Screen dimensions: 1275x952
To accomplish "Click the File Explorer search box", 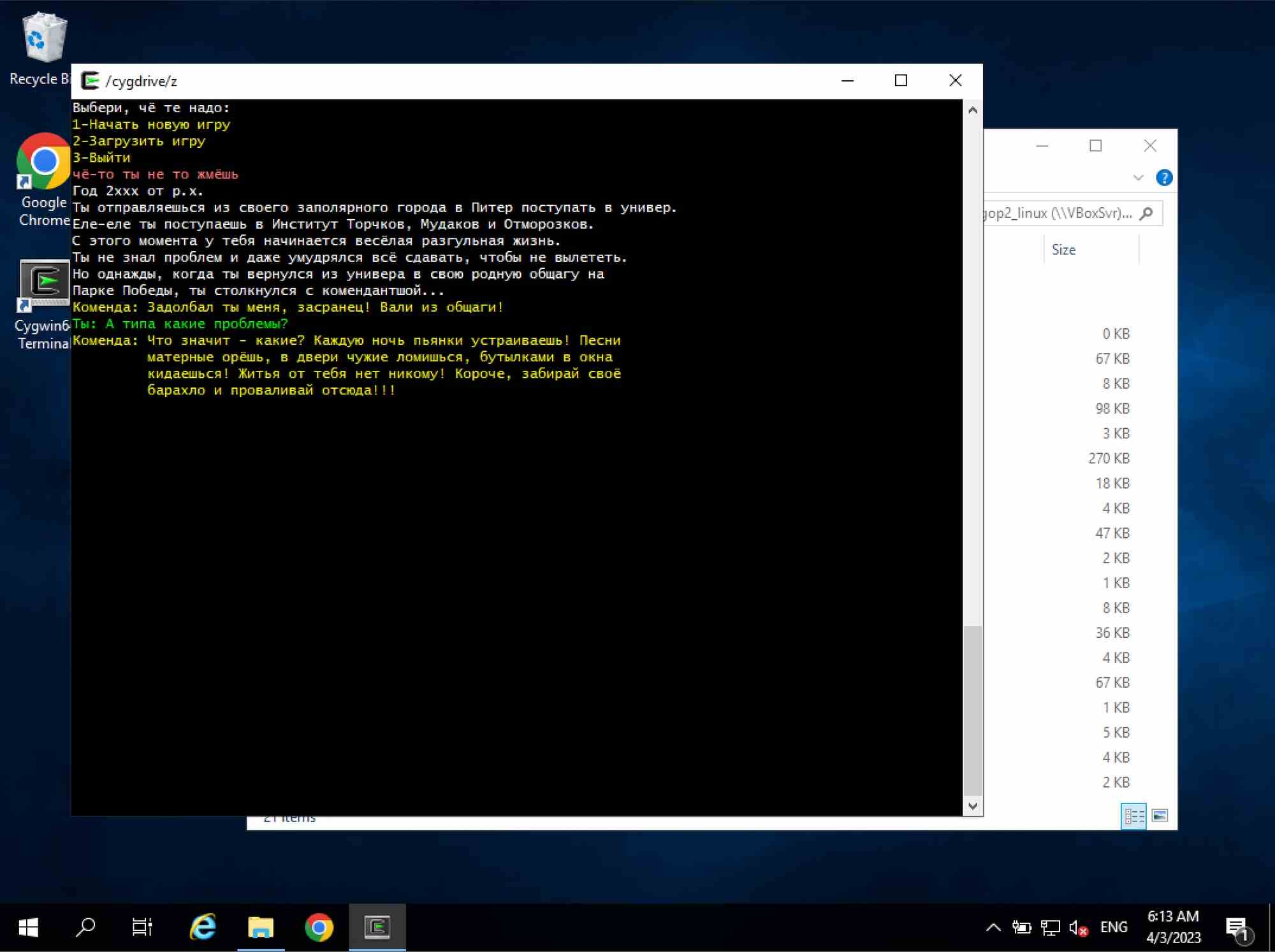I will (1072, 213).
